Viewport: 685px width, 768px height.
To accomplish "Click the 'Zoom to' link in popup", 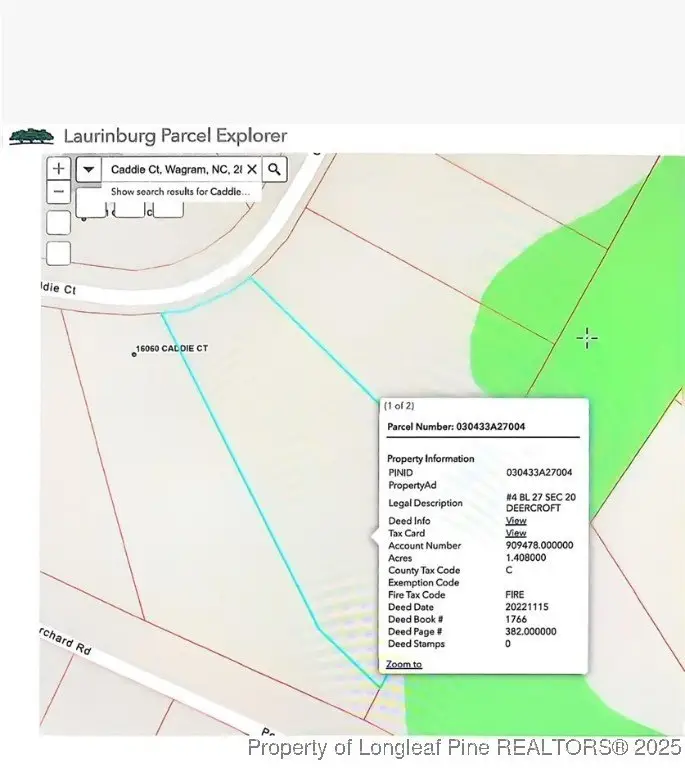I will tap(404, 664).
